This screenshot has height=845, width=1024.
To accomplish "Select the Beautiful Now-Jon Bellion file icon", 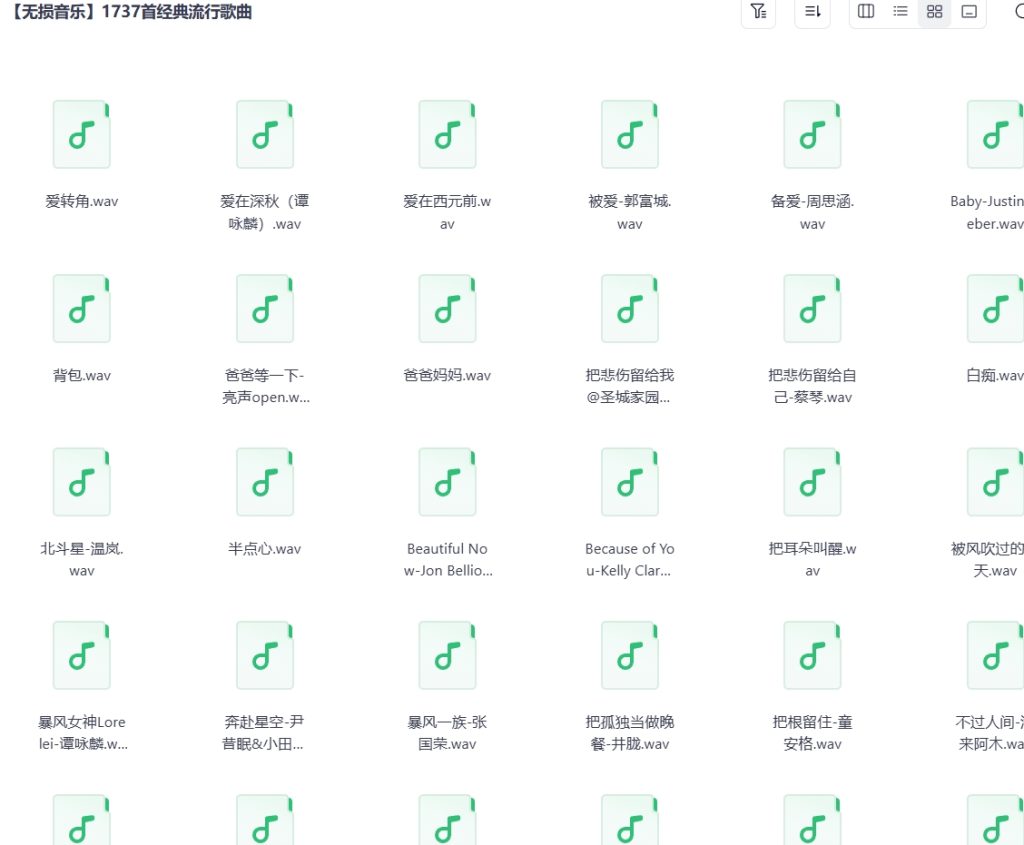I will [x=447, y=483].
